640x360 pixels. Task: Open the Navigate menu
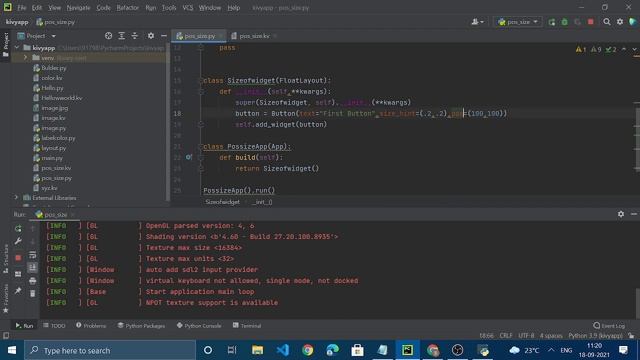click(78, 8)
